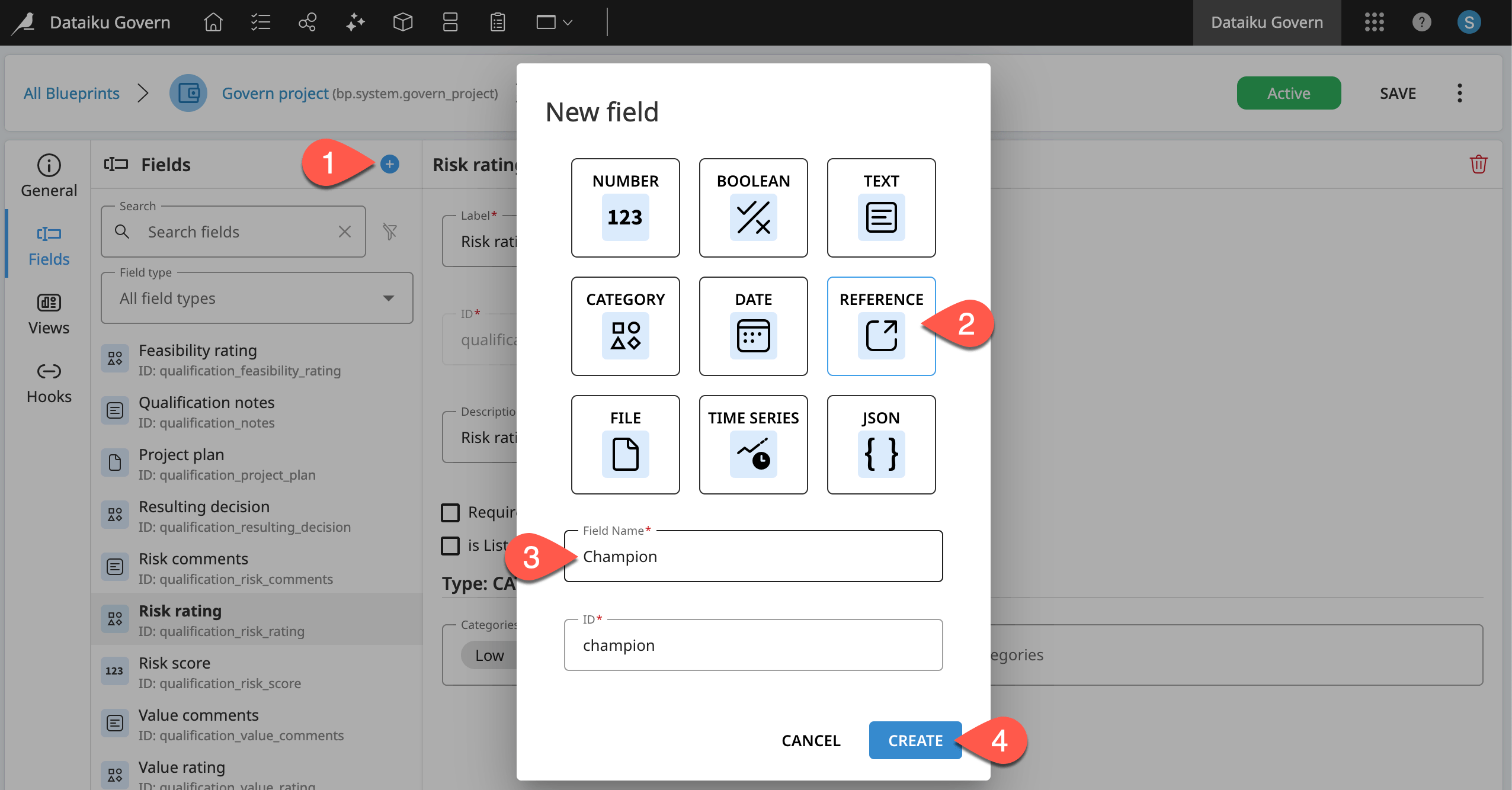Select the Time Series field type tile
The width and height of the screenshot is (1512, 790).
pos(752,444)
